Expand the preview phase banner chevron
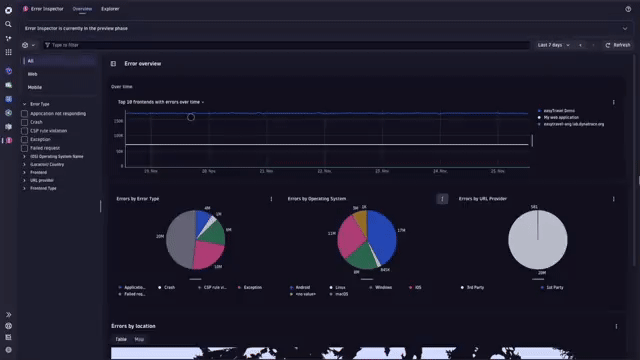The width and height of the screenshot is (640, 360). pyautogui.click(x=624, y=29)
